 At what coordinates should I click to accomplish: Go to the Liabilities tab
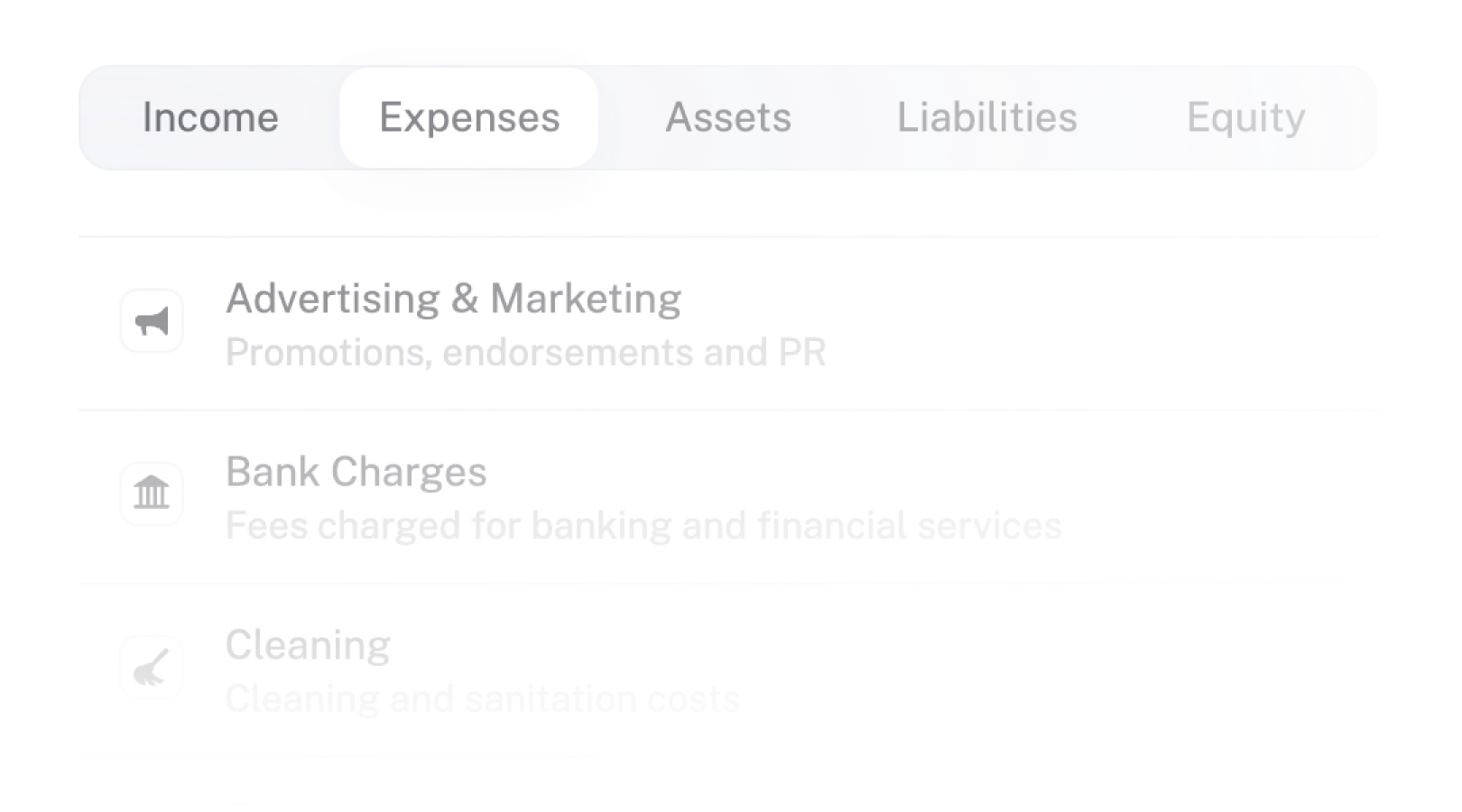point(987,117)
